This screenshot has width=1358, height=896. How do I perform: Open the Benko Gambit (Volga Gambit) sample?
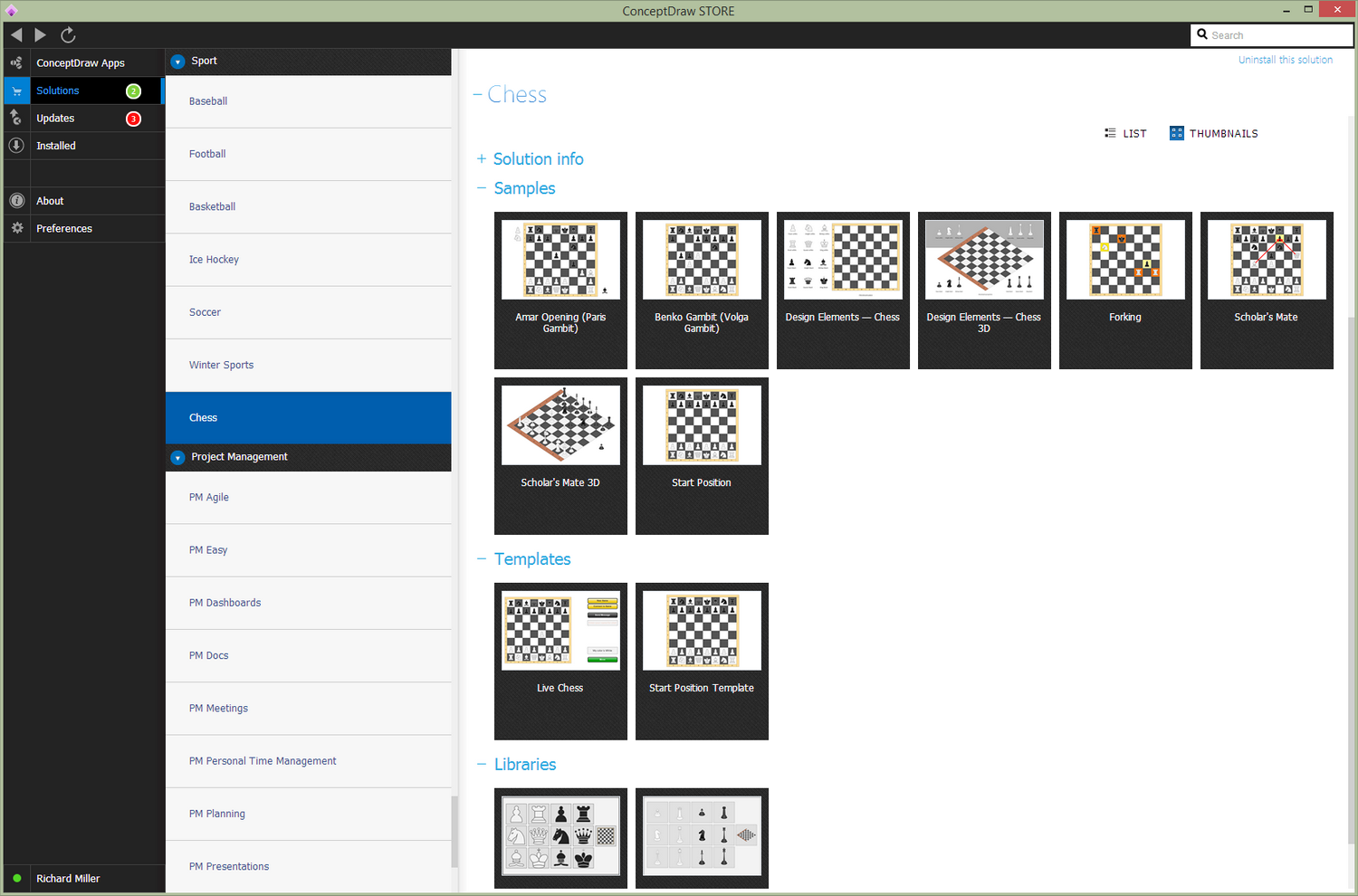(702, 290)
